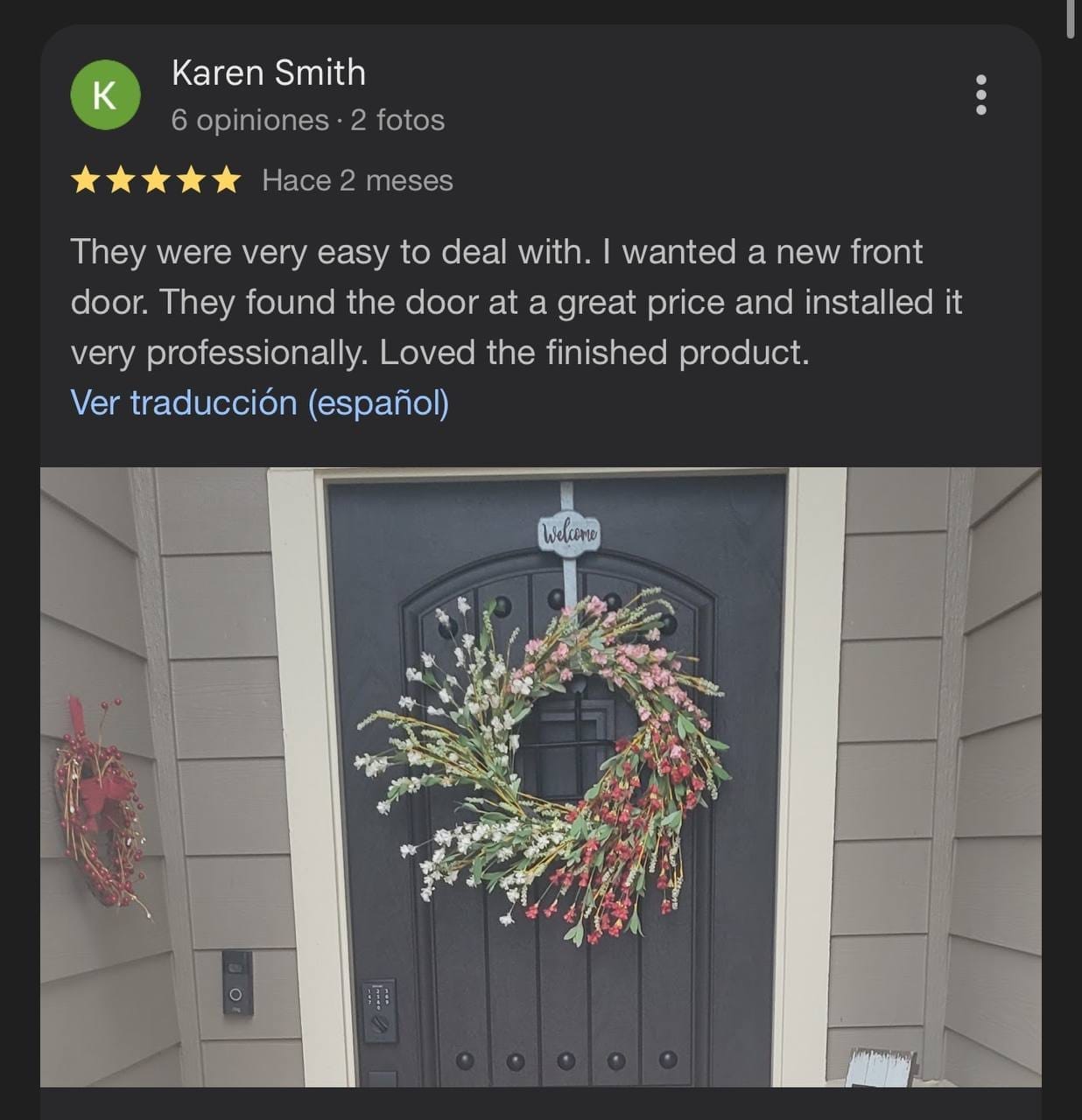Screen dimensions: 1082x1120
Task: Click the red heart wreath on the siding
Action: point(99,807)
